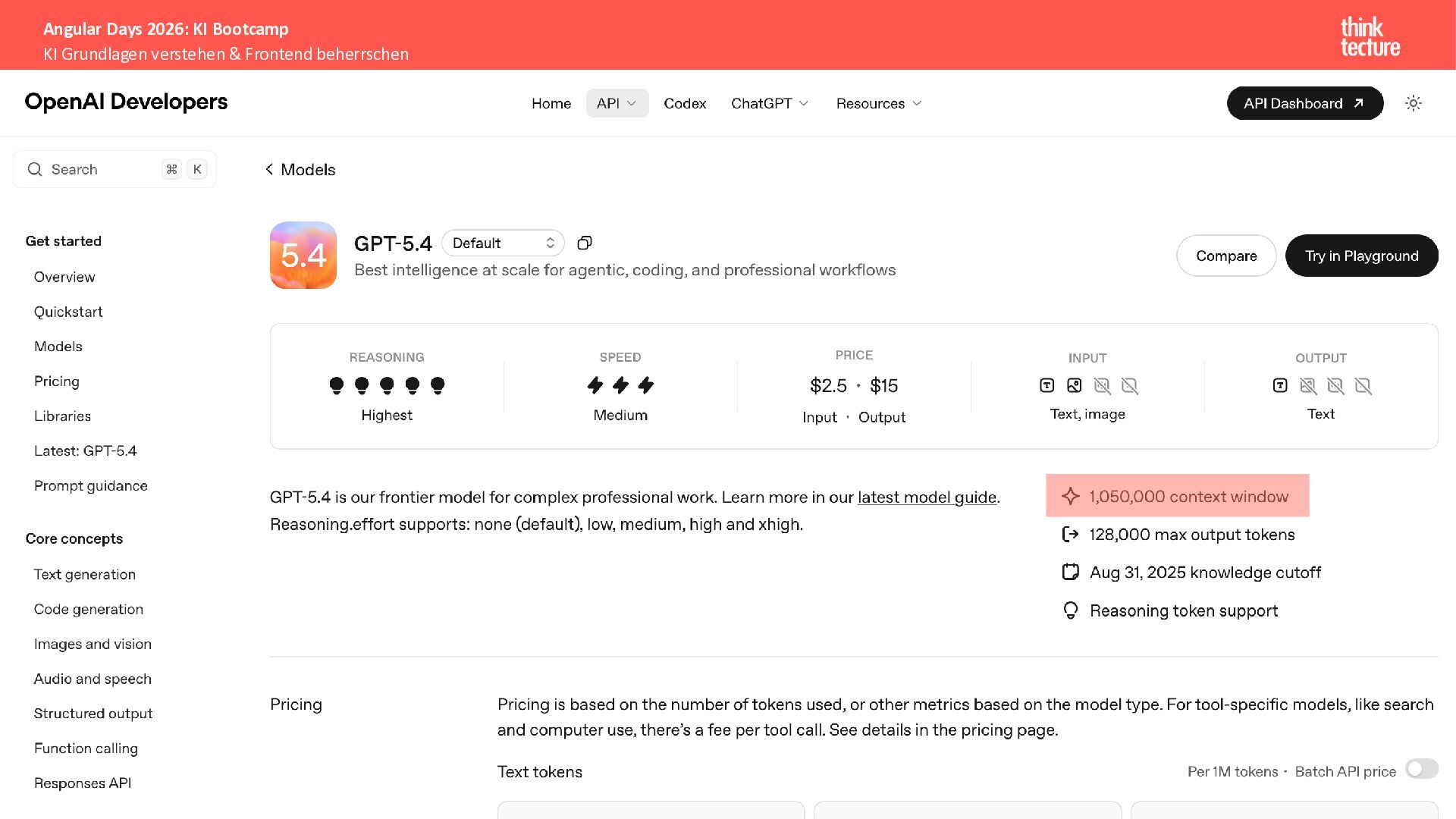Go to Home in top navigation
Screen dimensions: 1456x819
[551, 103]
